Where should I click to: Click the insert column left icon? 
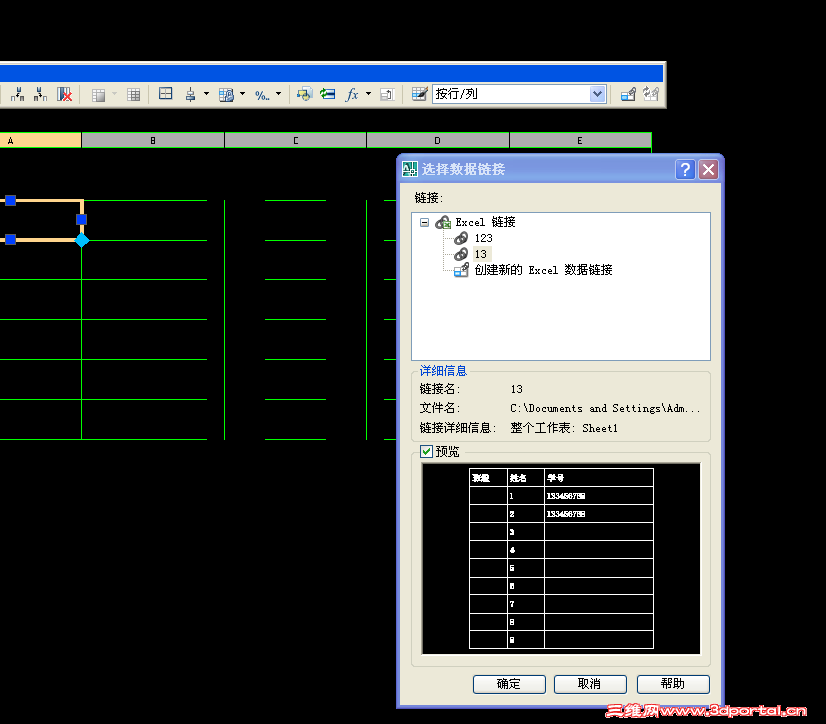pyautogui.click(x=17, y=94)
